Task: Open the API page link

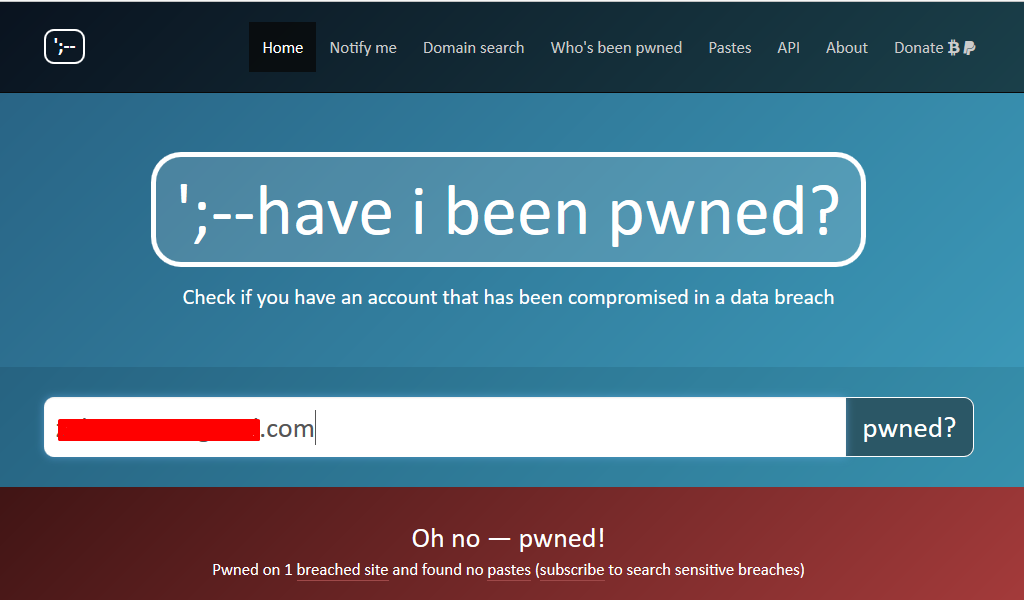Action: (x=788, y=48)
